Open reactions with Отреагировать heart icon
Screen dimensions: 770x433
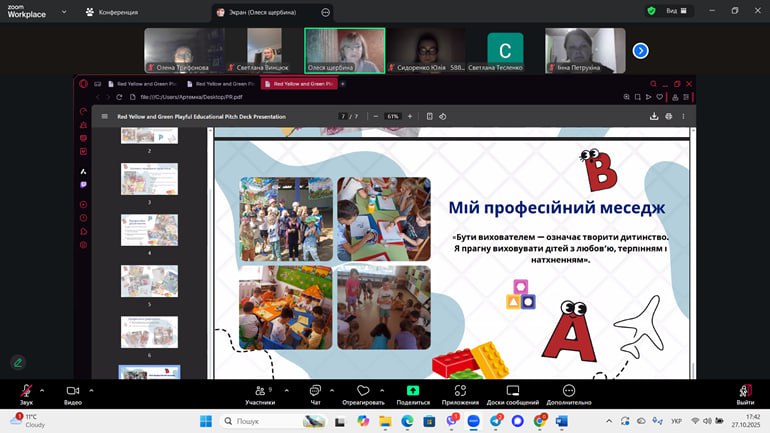pos(363,394)
